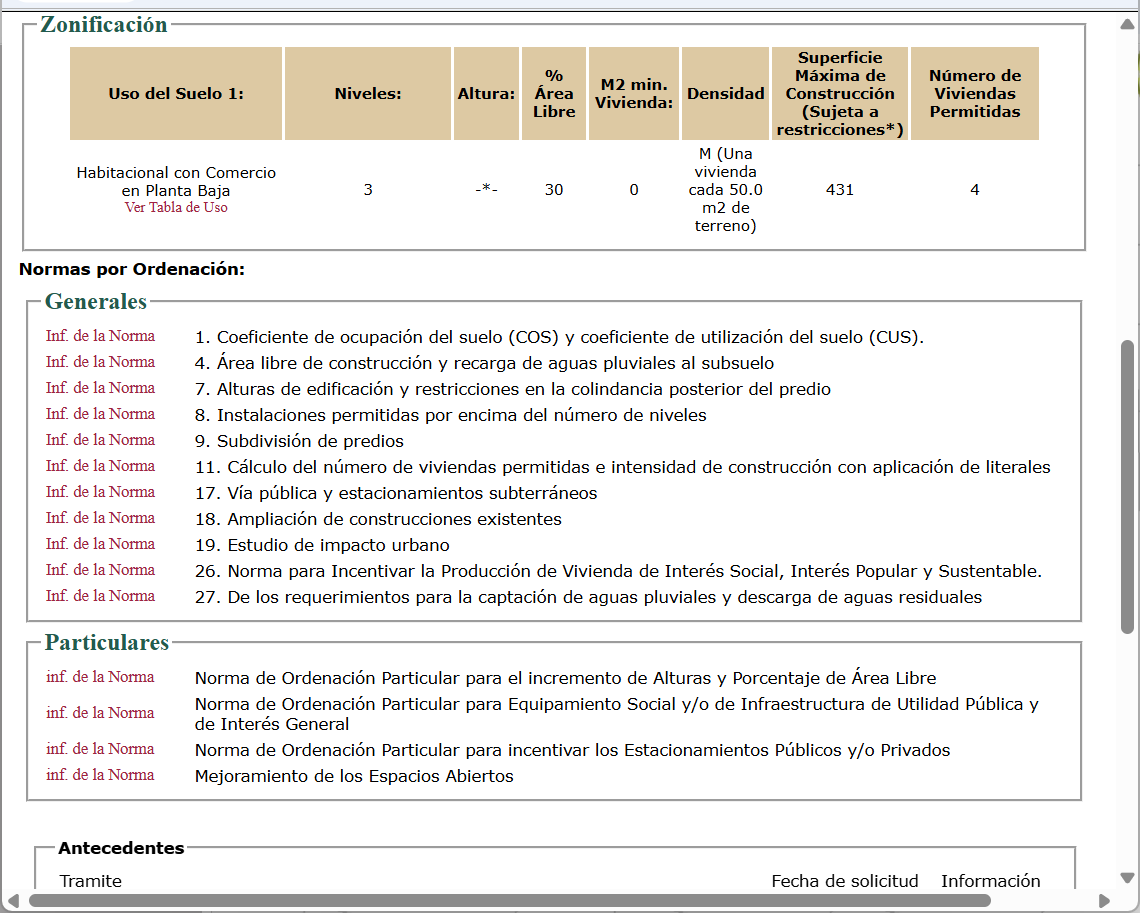The height and width of the screenshot is (913, 1140).
Task: Open Inf. de la Norma for norm 11 Cálculo
Action: click(x=100, y=466)
